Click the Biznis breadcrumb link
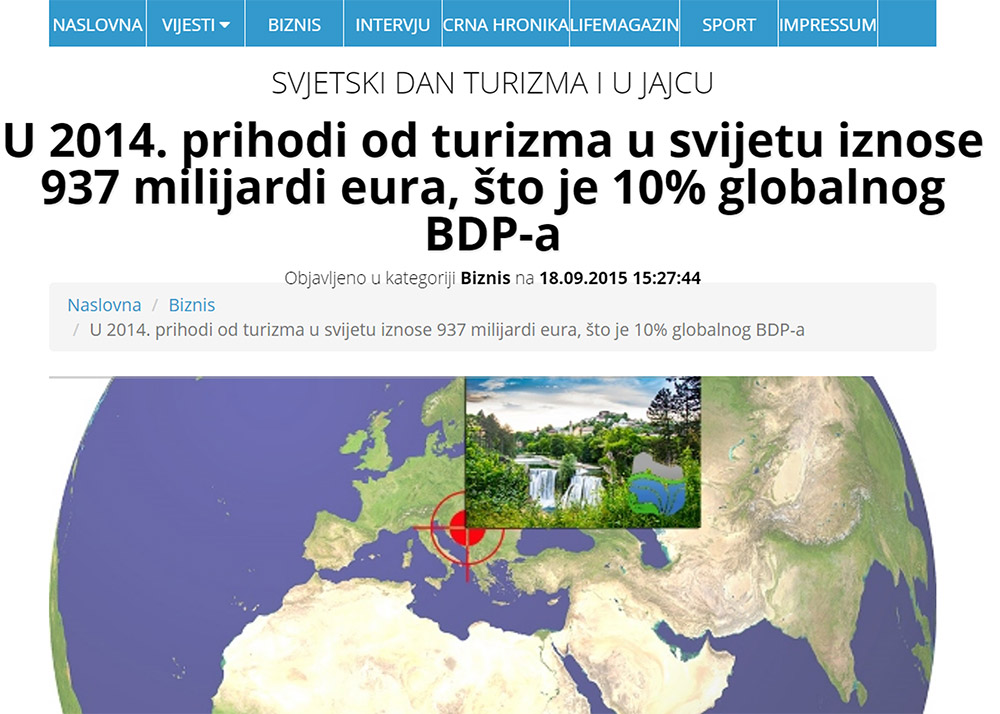The image size is (1000, 714). 192,305
